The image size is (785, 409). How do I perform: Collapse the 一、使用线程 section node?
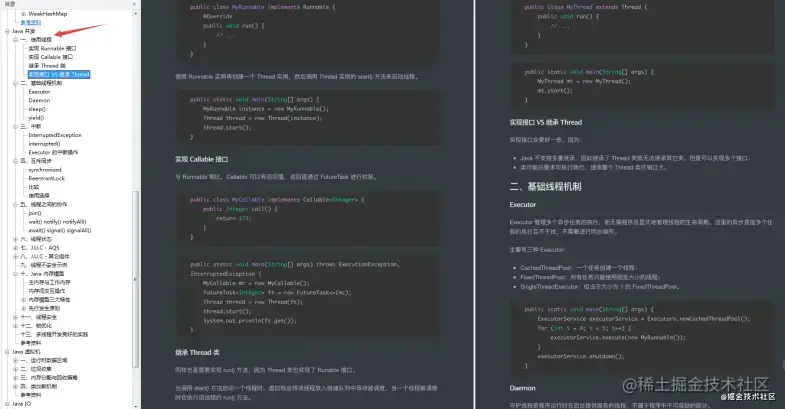click(16, 40)
